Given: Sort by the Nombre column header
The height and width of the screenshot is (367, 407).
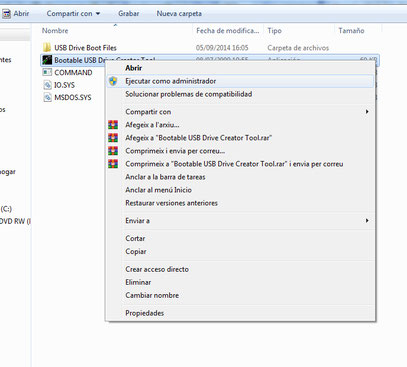Looking at the screenshot, I should tap(116, 31).
